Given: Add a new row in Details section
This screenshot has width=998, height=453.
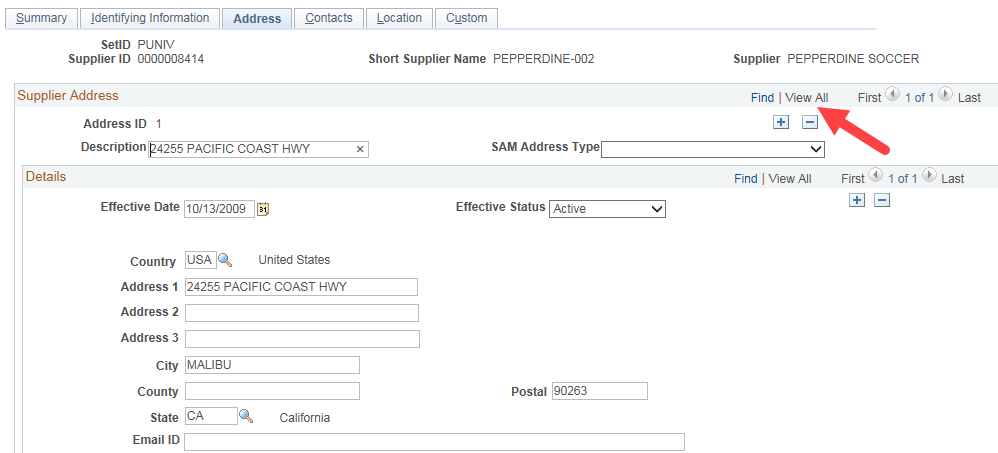Looking at the screenshot, I should click(x=856, y=200).
